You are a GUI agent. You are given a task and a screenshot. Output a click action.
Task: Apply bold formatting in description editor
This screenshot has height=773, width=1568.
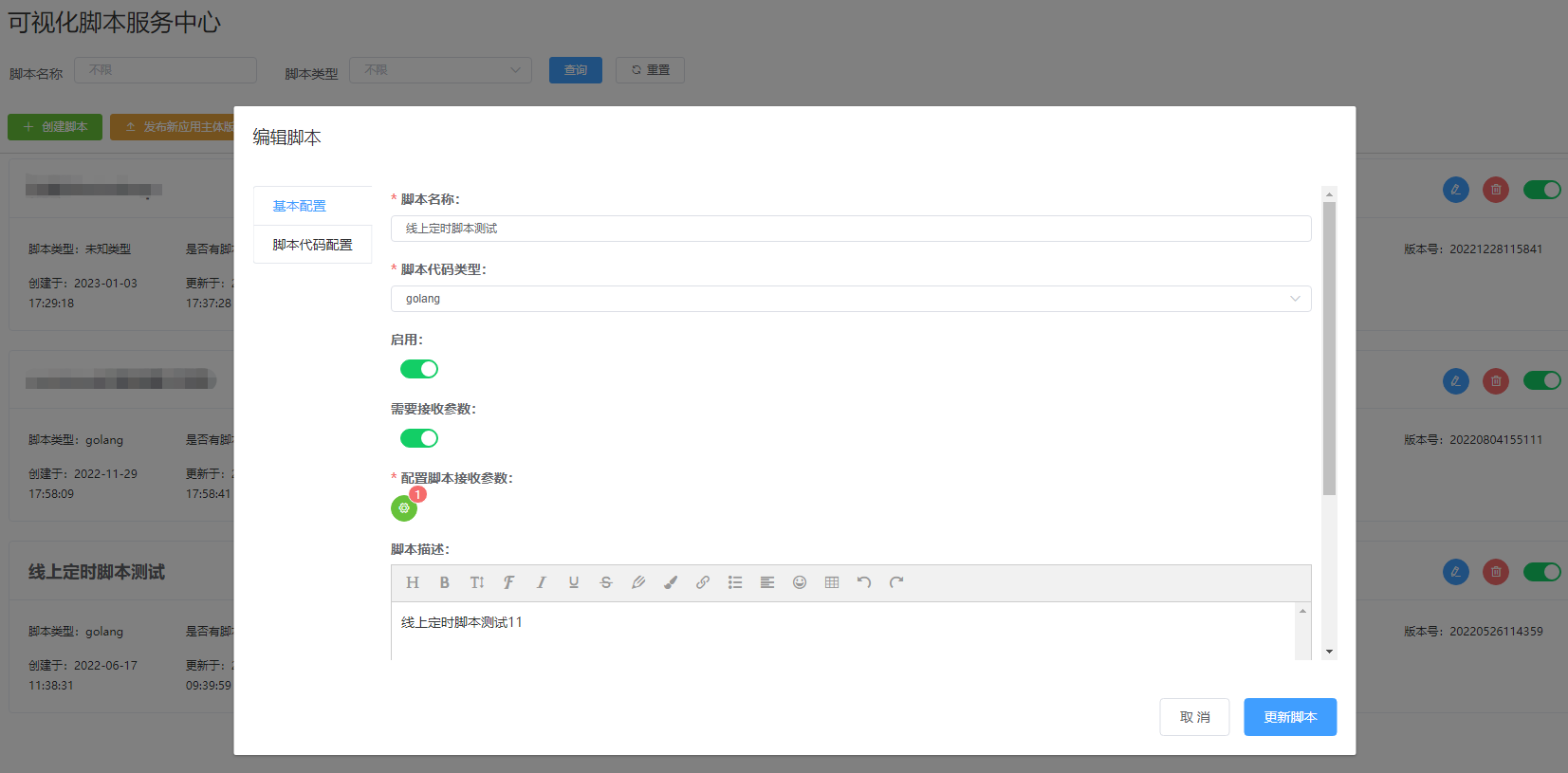(444, 582)
